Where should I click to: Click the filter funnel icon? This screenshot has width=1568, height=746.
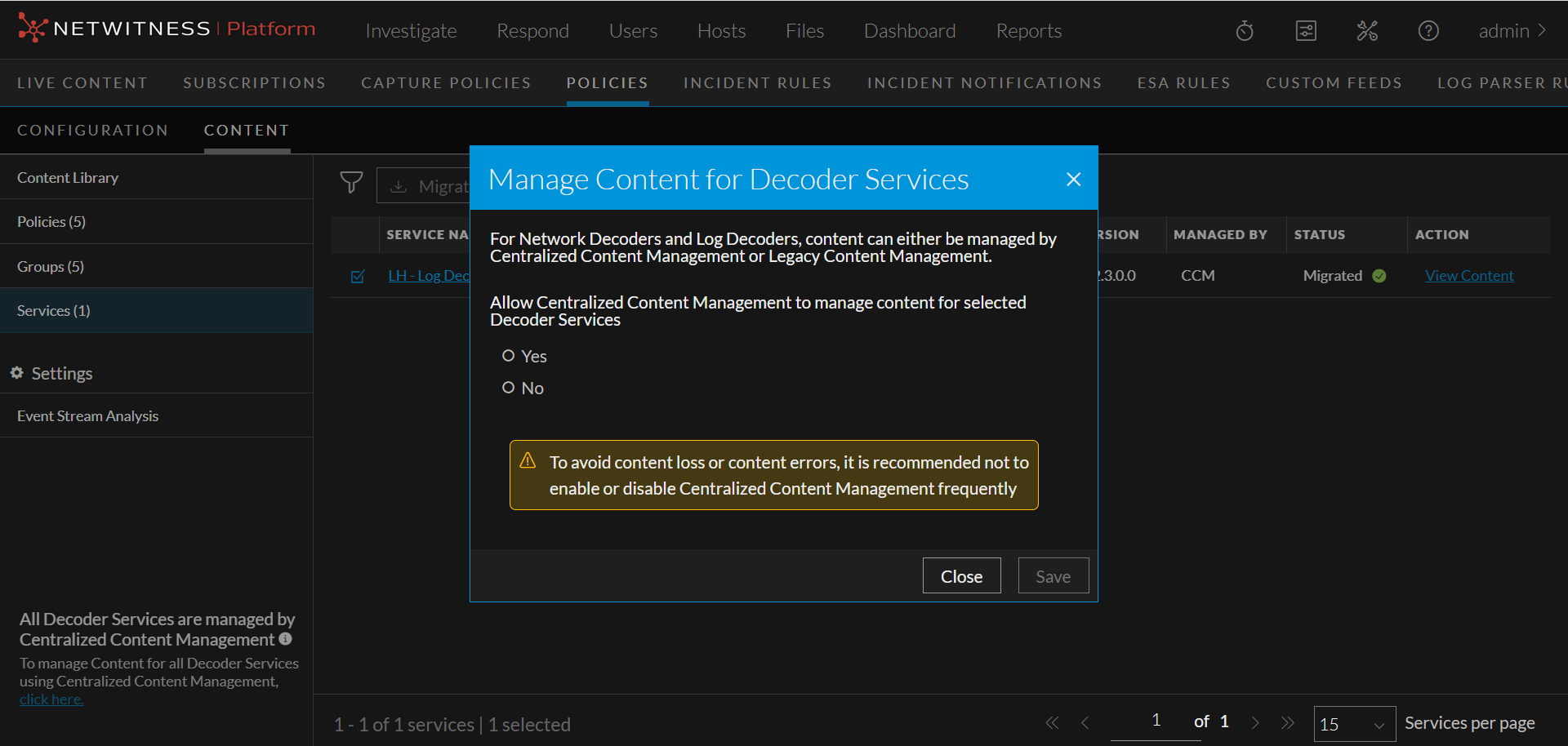(351, 183)
